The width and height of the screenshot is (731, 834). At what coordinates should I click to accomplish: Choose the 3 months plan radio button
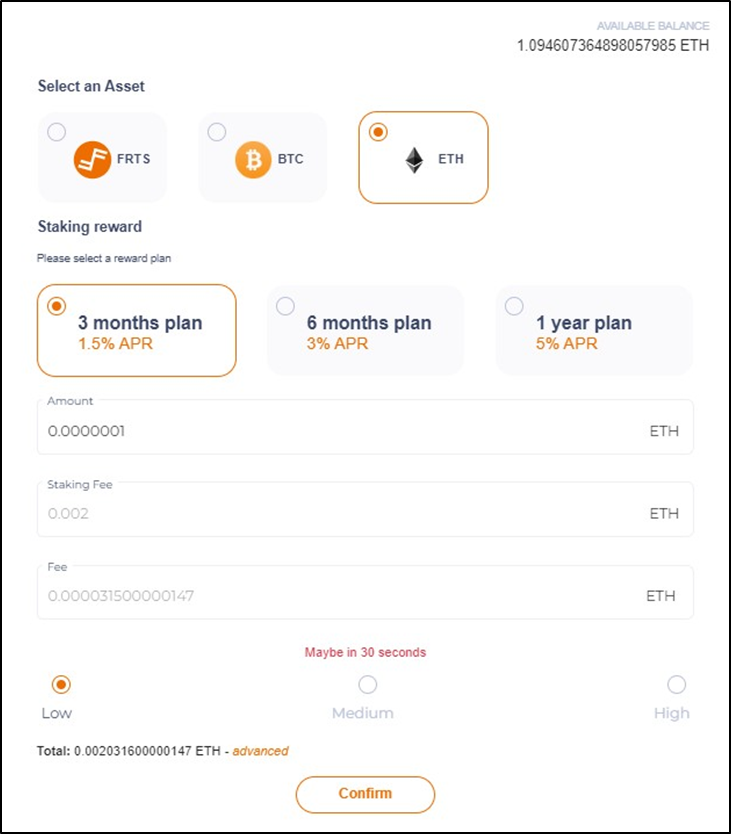click(56, 306)
